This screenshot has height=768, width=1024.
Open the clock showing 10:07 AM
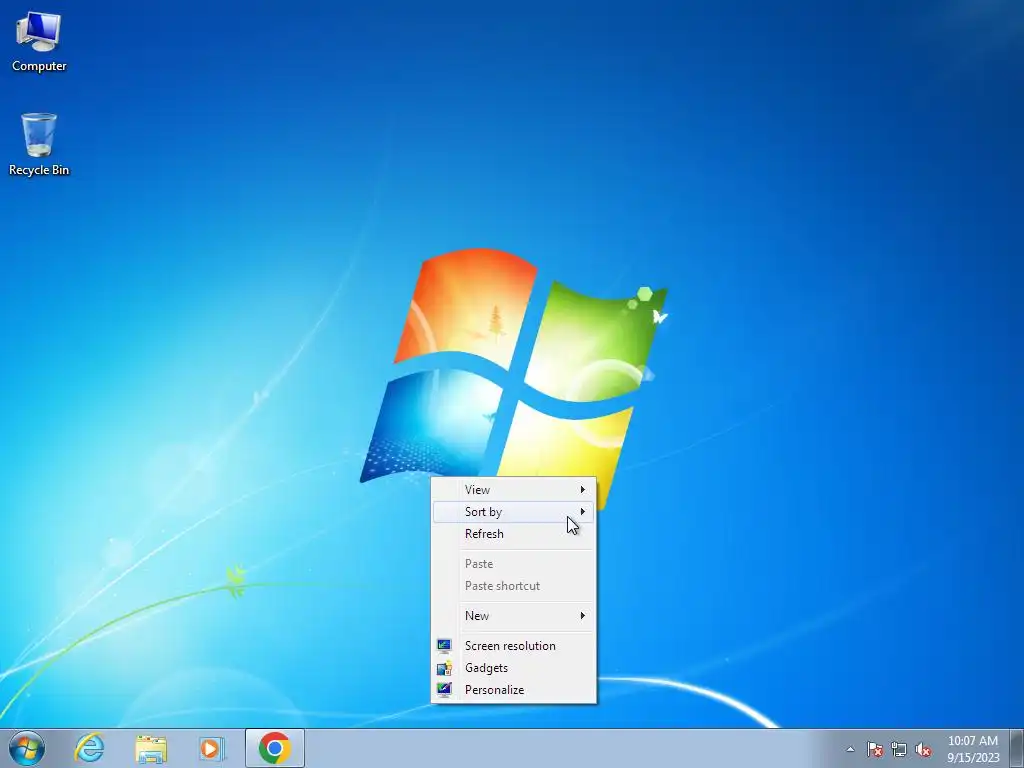(972, 741)
